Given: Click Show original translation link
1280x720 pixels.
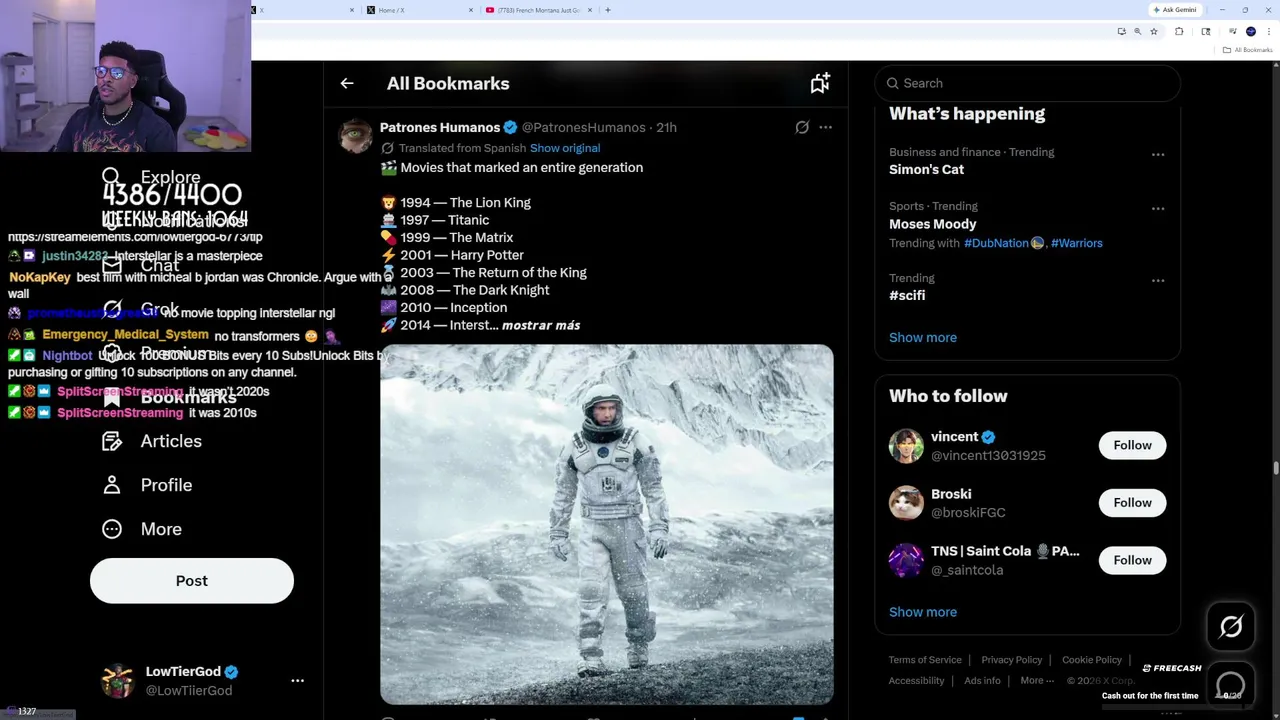Looking at the screenshot, I should click(565, 148).
